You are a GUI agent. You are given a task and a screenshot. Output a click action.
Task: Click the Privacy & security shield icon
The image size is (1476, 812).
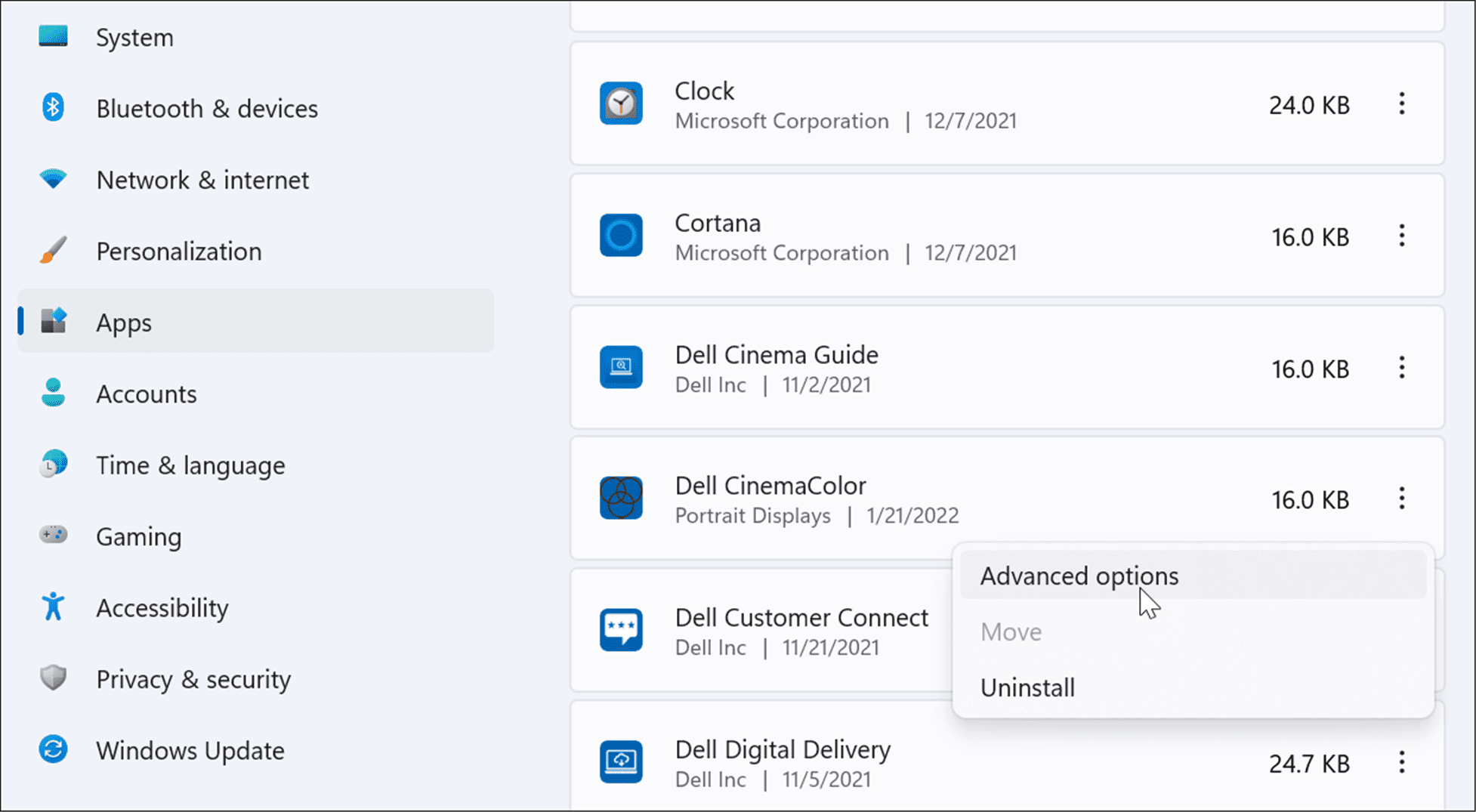click(53, 678)
